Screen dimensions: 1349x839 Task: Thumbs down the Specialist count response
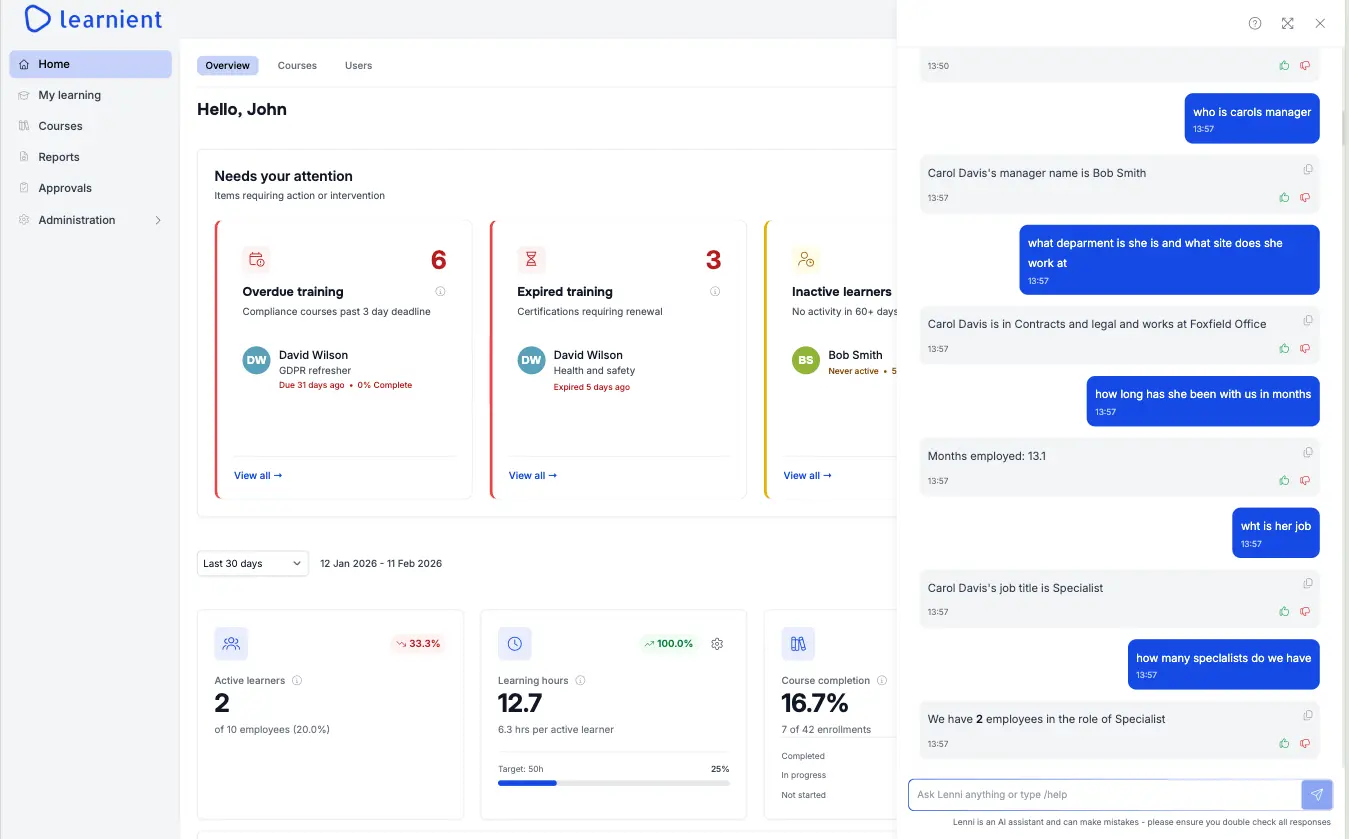1304,743
